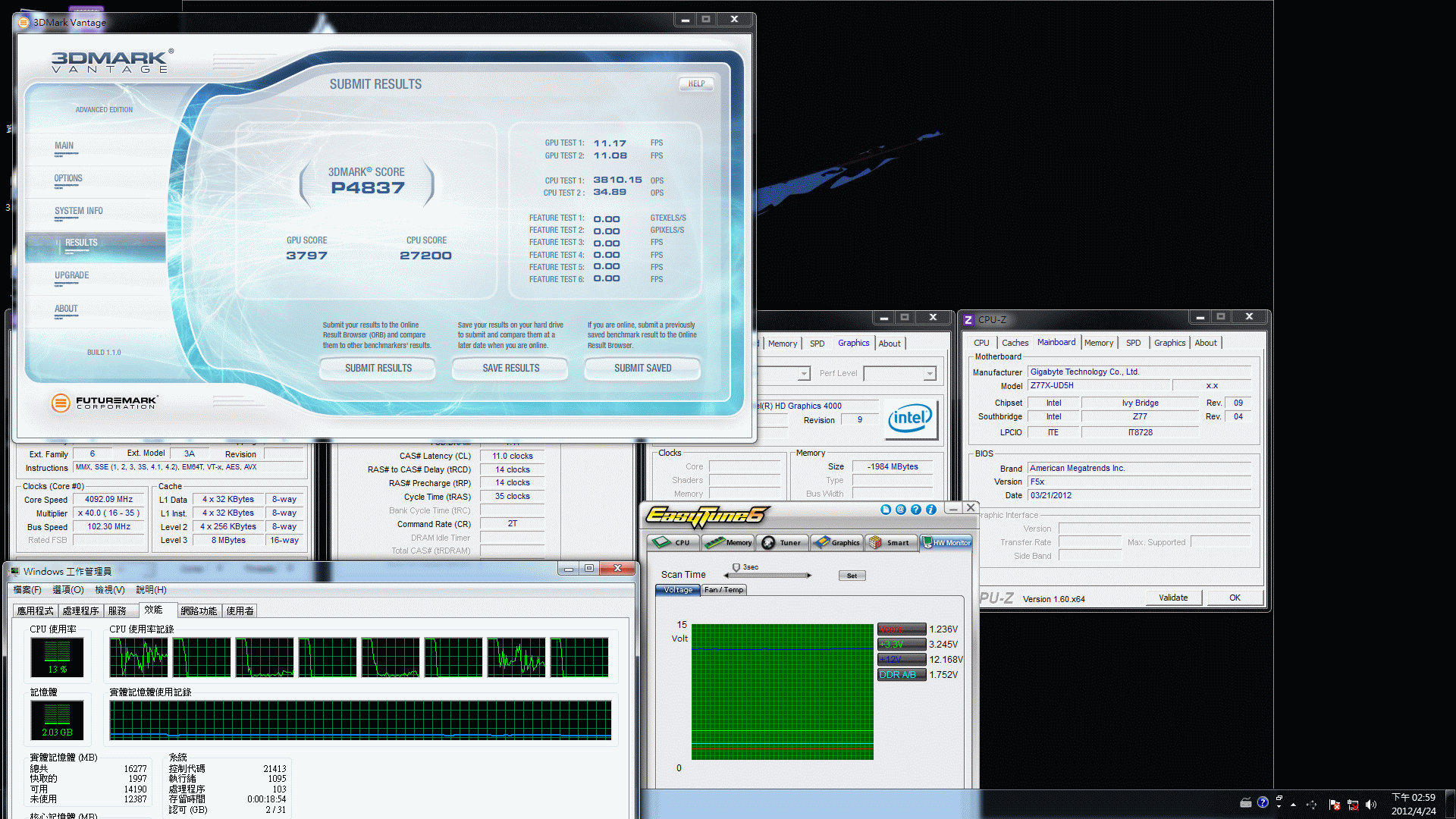Screen dimensions: 1456x819
Task: Click the Futuremark Corporation logo
Action: pyautogui.click(x=105, y=403)
